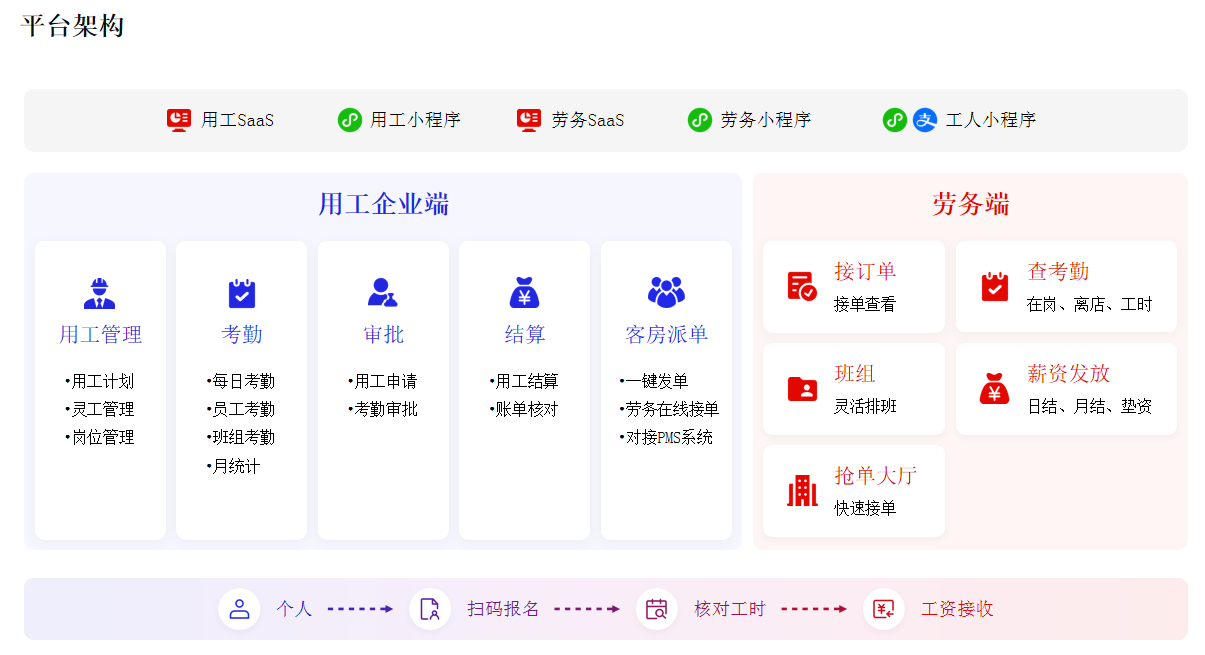Screen dimensions: 1205x655
Task: Click the 在岗、离店、工时 subtitle
Action: (x=1089, y=304)
